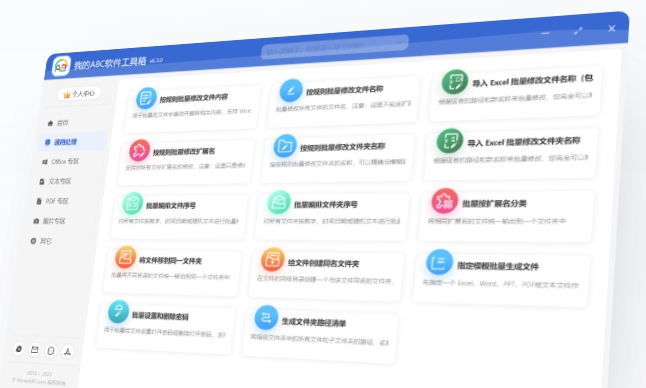
Task: Open the 按规则批量修改扩展名 card title
Action: [x=184, y=152]
